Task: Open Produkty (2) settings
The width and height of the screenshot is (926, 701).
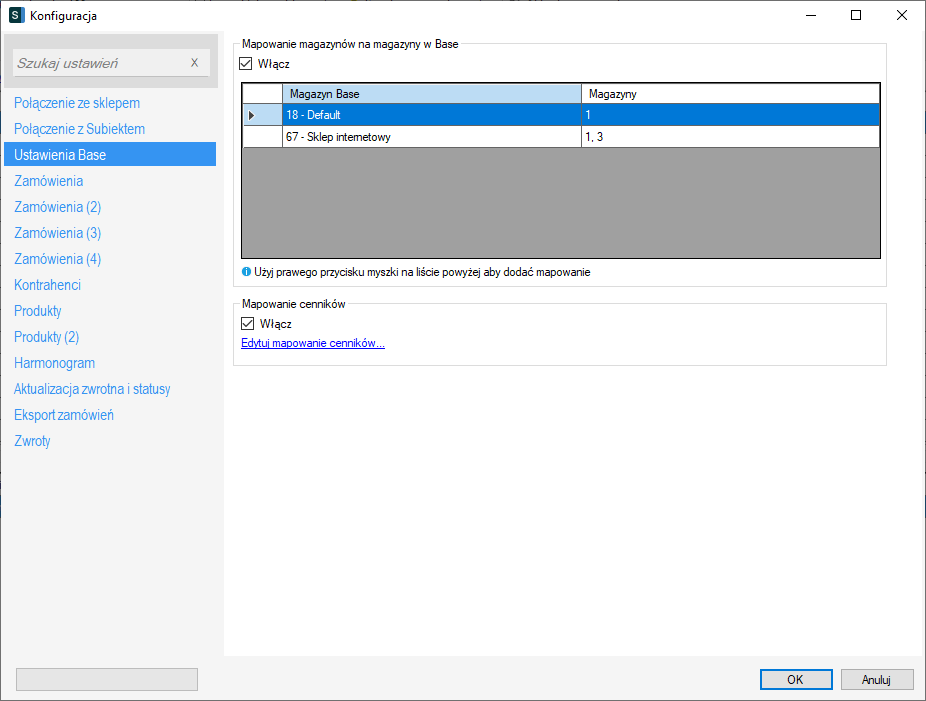Action: pyautogui.click(x=46, y=337)
